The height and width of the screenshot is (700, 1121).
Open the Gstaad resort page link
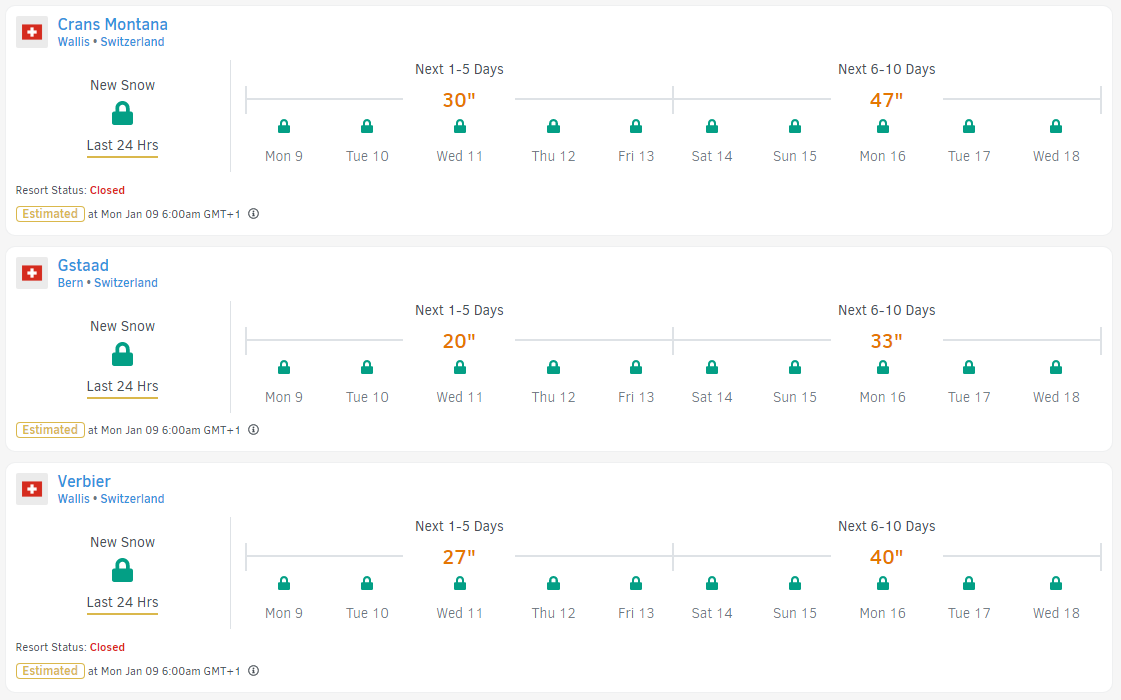83,265
